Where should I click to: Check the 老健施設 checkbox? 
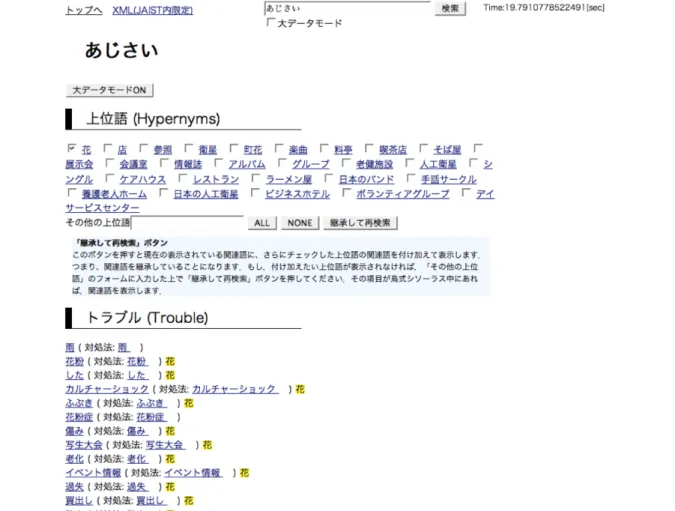click(346, 163)
